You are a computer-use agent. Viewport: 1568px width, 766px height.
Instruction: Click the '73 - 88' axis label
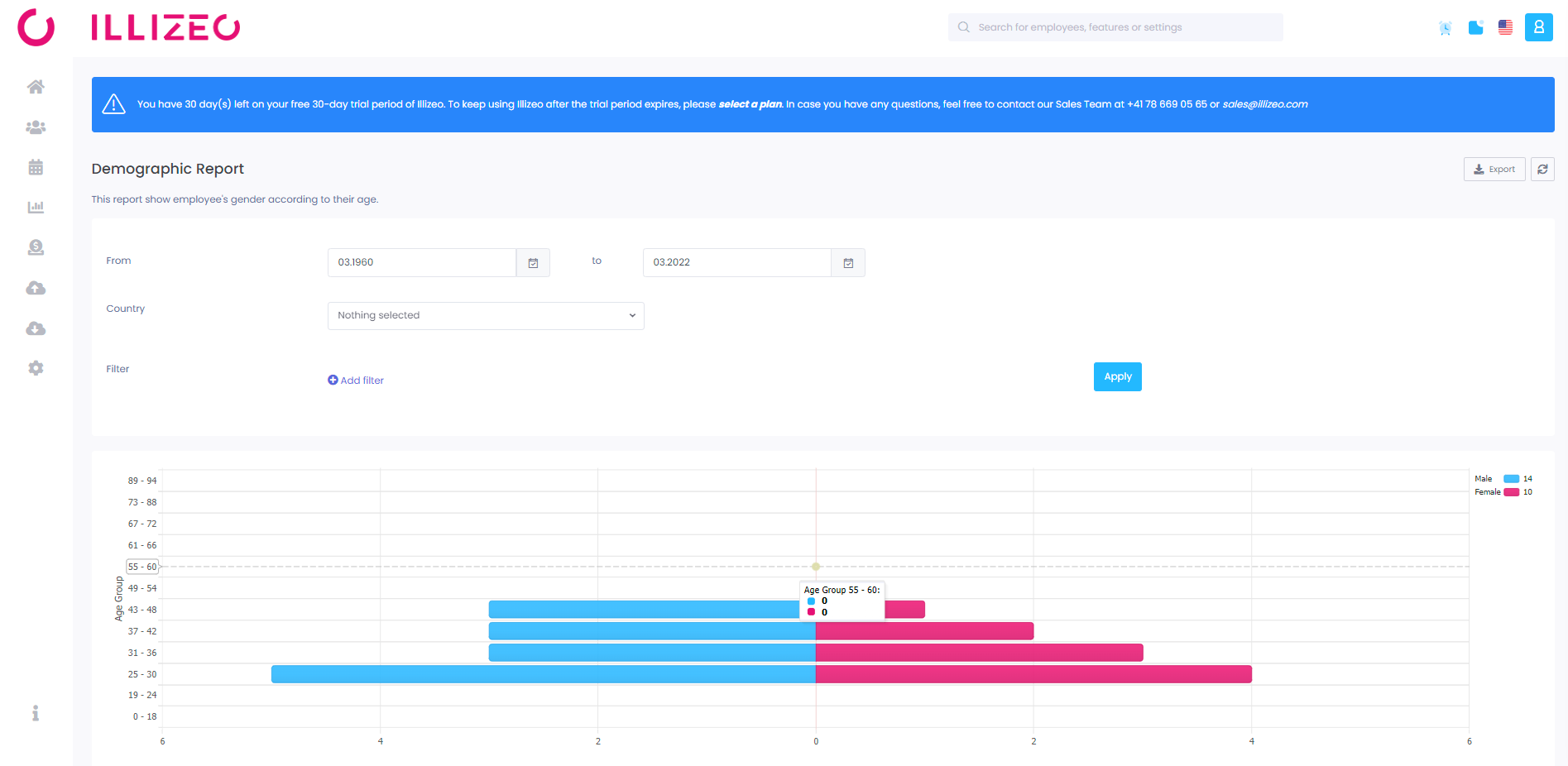[142, 502]
